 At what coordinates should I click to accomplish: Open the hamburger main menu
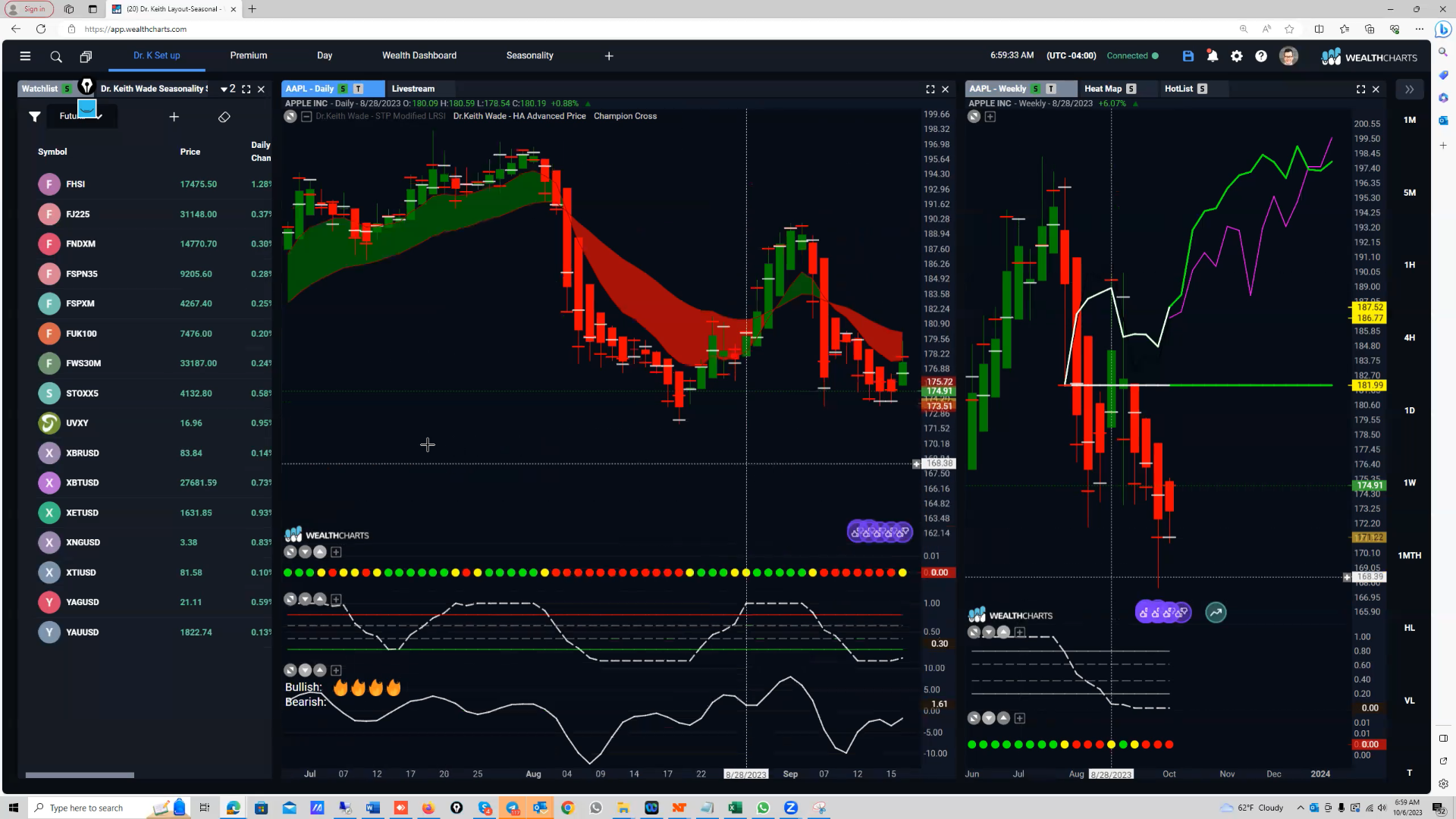pos(25,56)
